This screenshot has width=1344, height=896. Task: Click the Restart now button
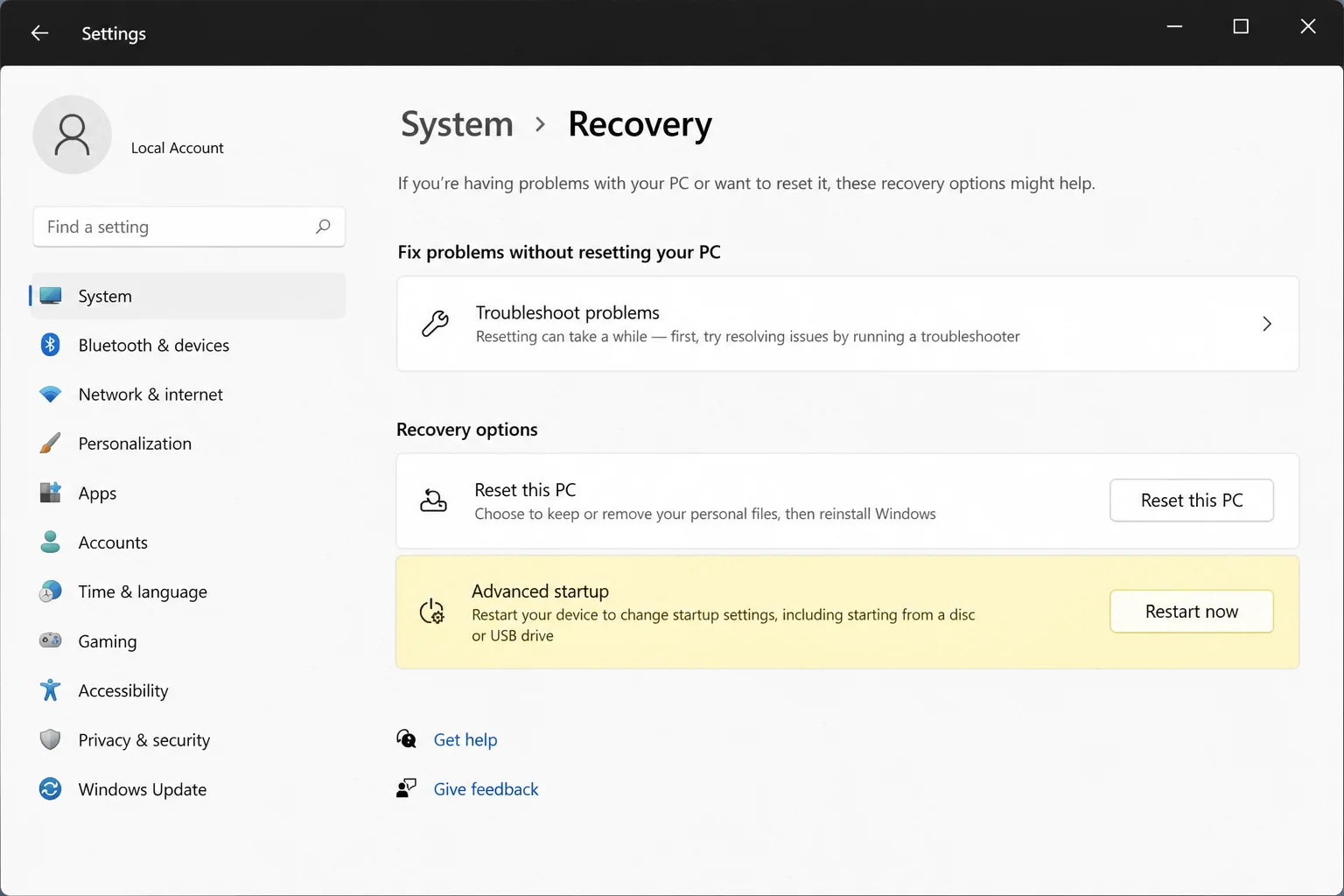[1192, 612]
